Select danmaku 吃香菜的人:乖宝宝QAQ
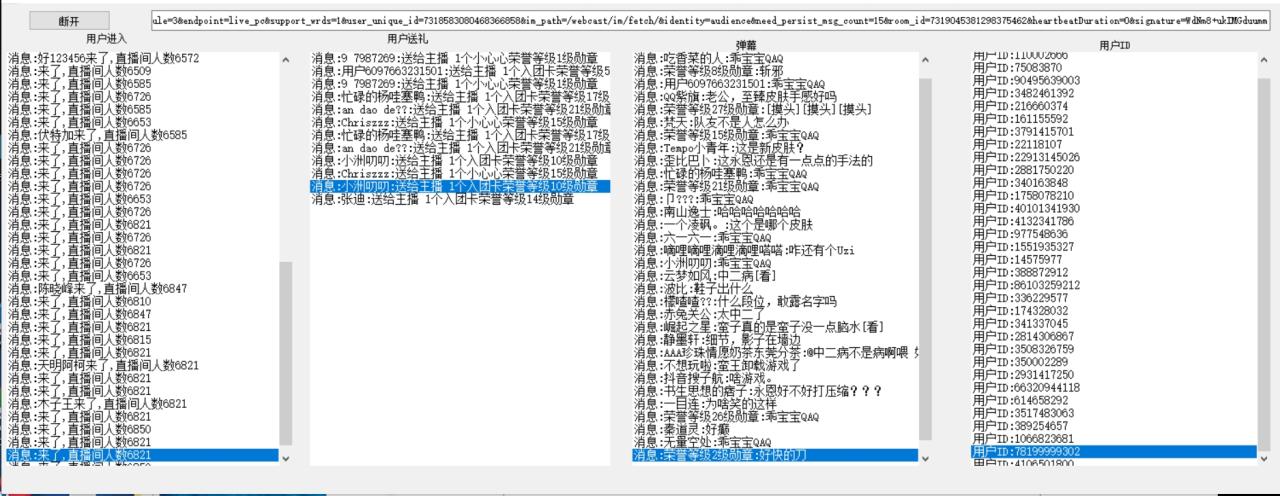This screenshot has height=496, width=1280. pos(775,59)
